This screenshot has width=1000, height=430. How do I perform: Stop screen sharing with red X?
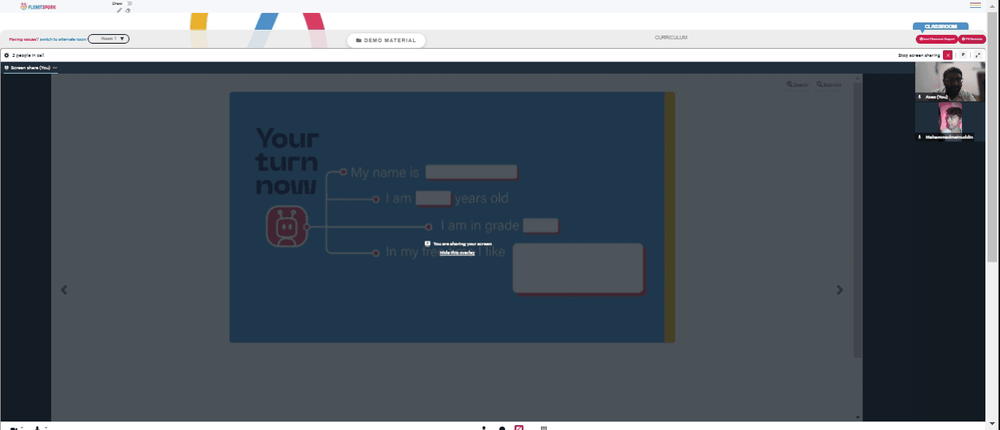click(948, 56)
